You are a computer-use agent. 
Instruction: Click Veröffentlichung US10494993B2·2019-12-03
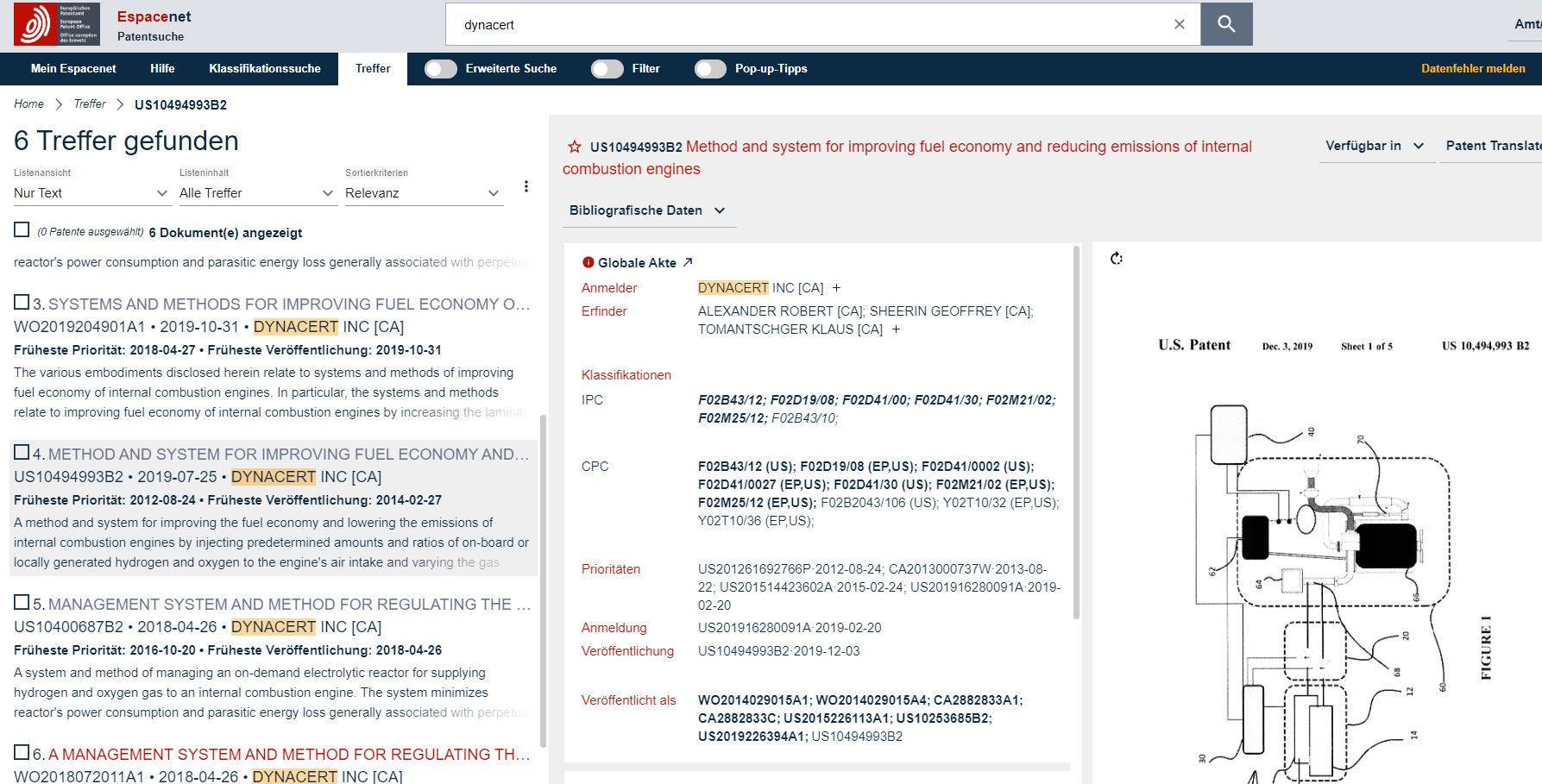(778, 651)
